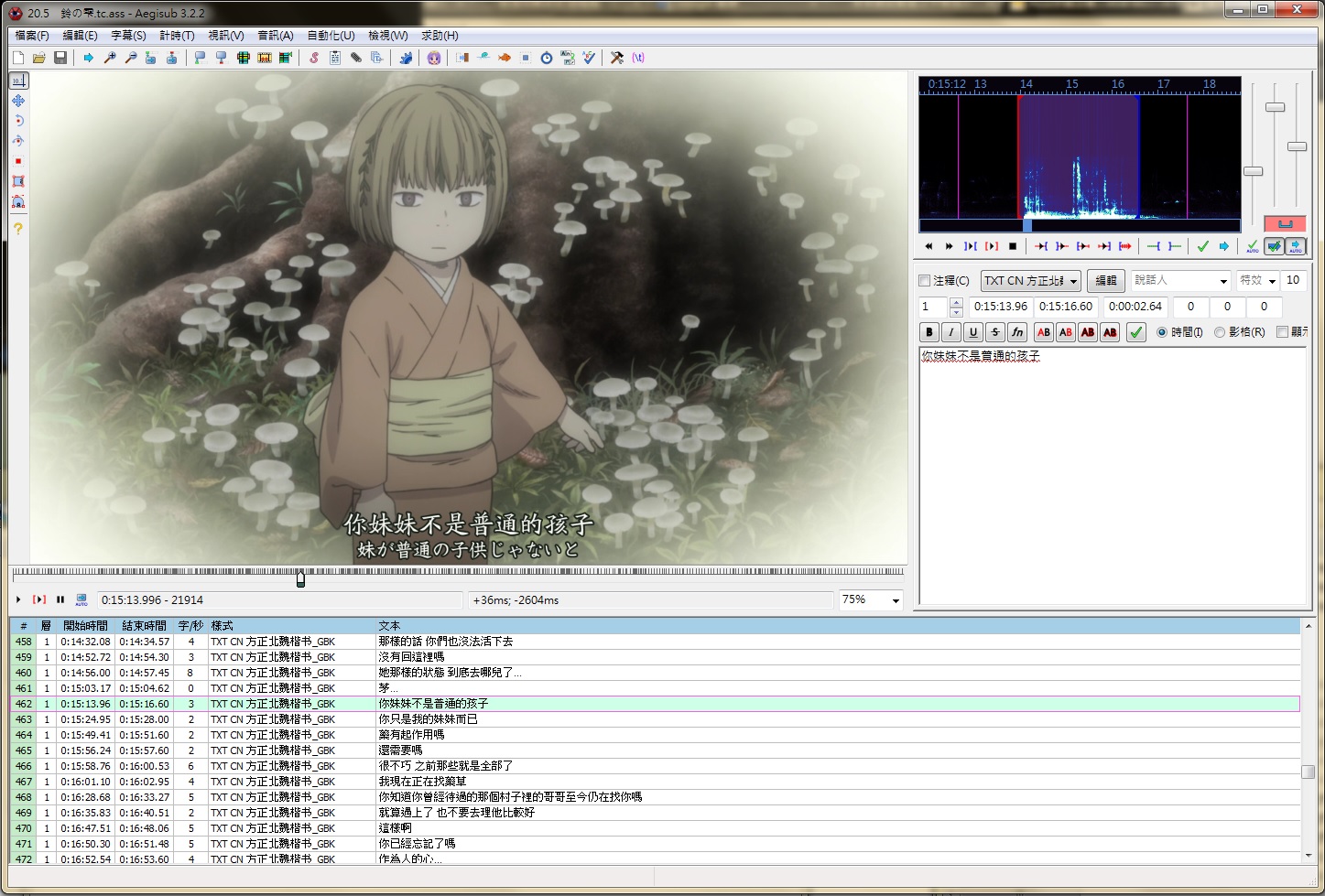Open the Attachments paperclip icon
Image resolution: width=1325 pixels, height=896 pixels.
tap(356, 58)
